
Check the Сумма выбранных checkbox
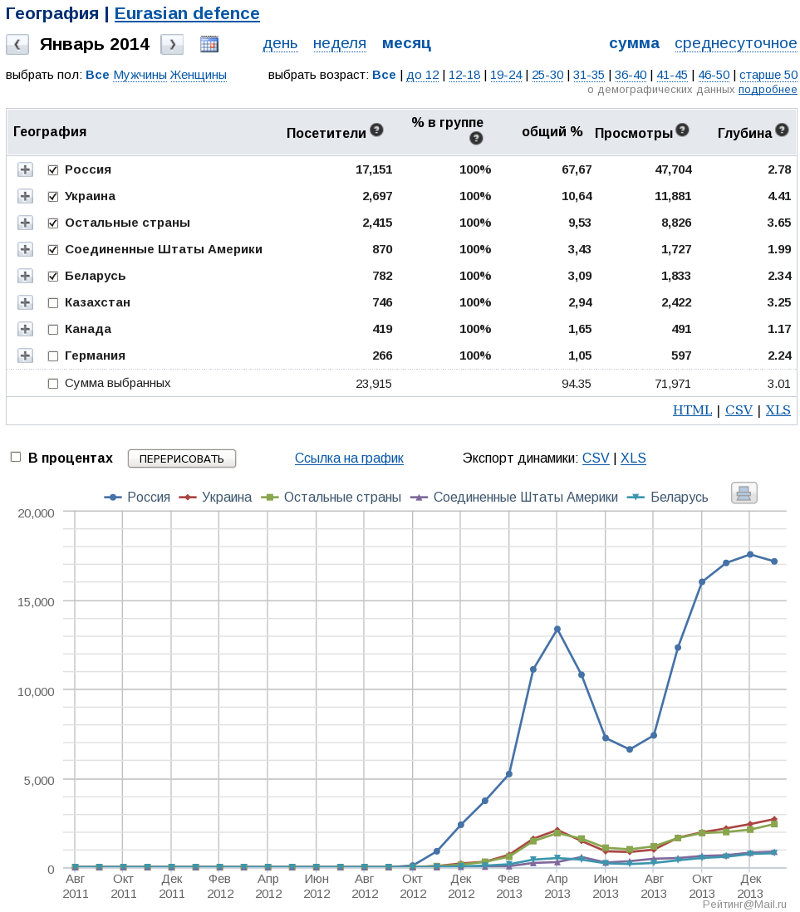point(53,384)
